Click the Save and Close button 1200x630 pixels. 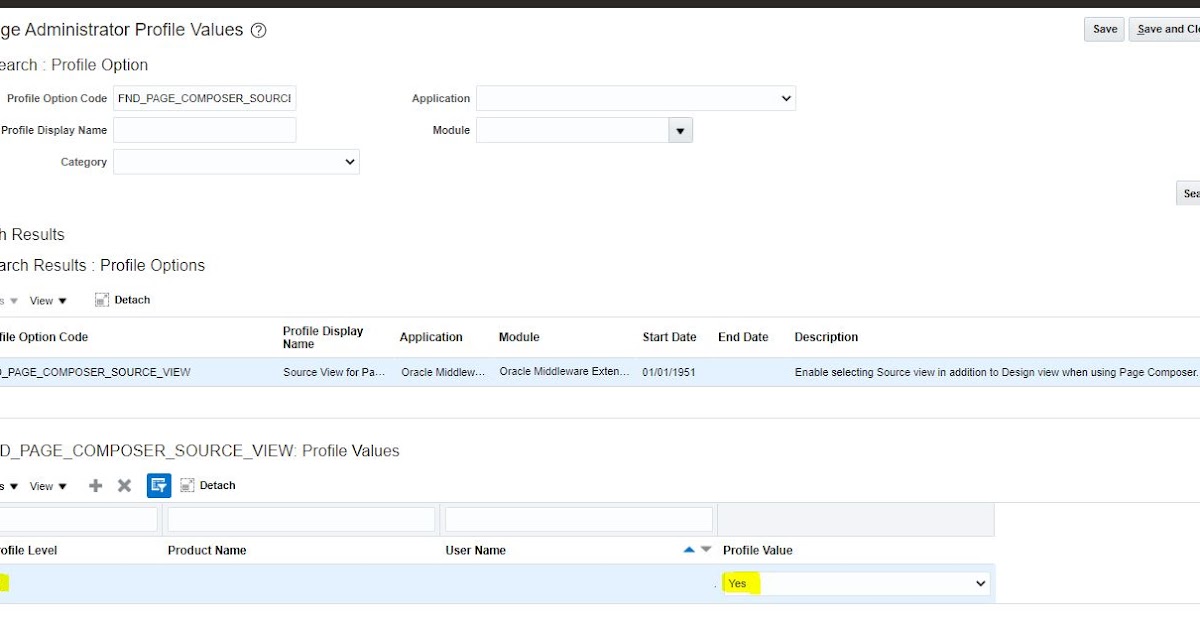pos(1165,29)
